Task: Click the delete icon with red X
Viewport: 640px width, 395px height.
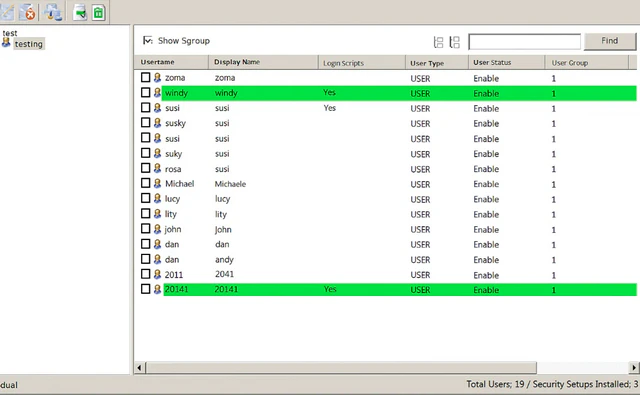Action: coord(27,12)
